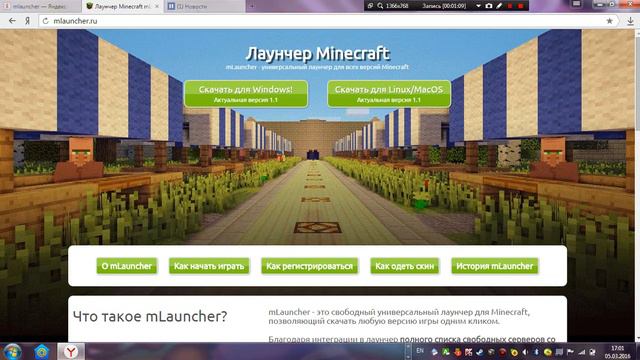Open the Action Center flag icon
The height and width of the screenshot is (360, 640).
click(x=570, y=352)
